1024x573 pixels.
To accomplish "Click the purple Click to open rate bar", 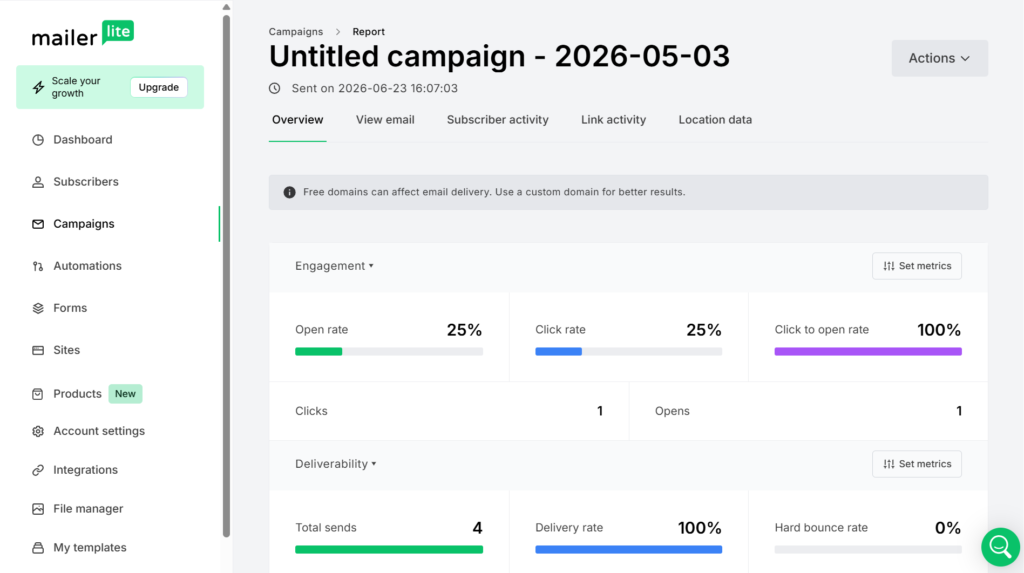I will [868, 352].
